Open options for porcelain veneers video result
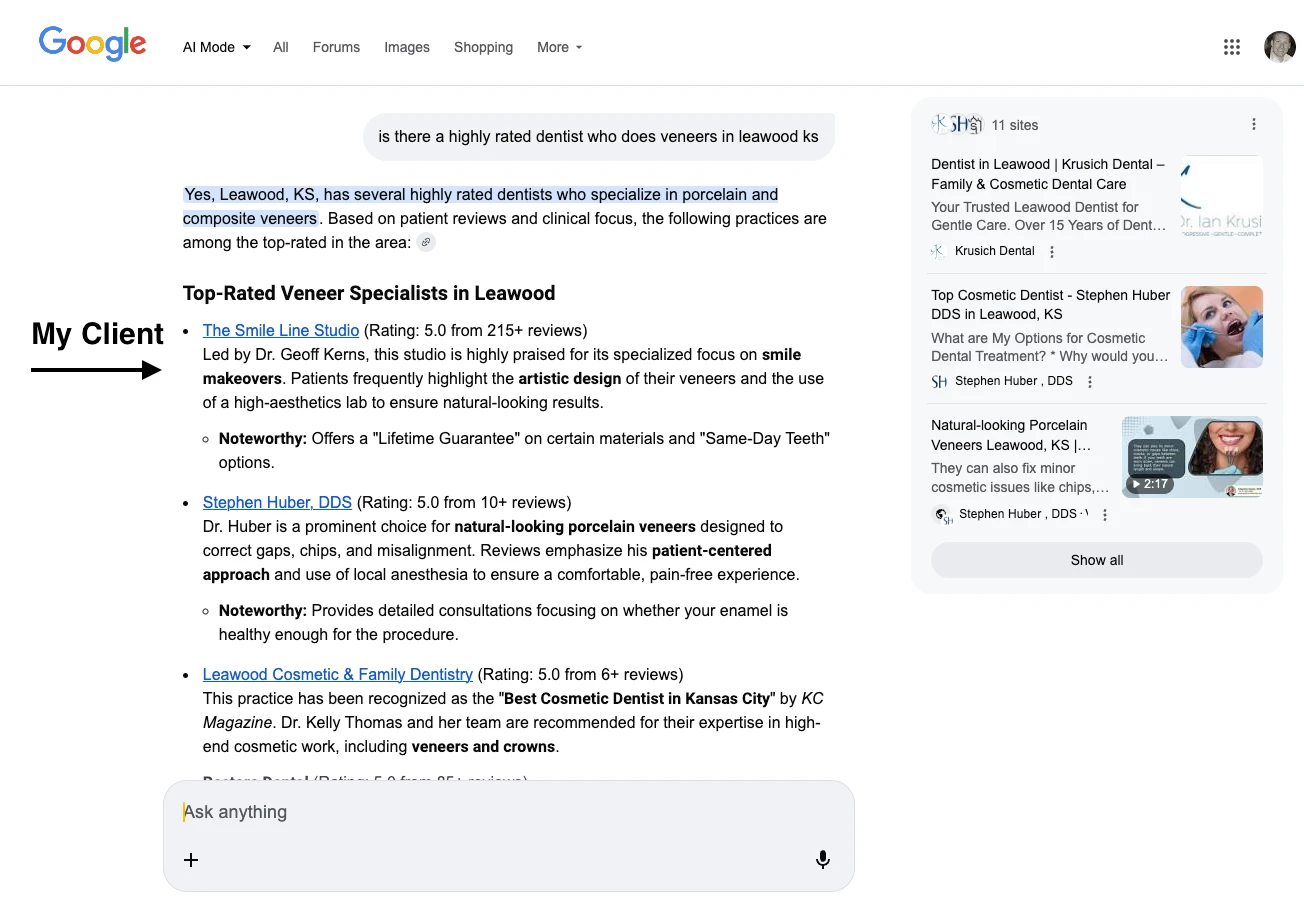The width and height of the screenshot is (1304, 918). click(1105, 515)
